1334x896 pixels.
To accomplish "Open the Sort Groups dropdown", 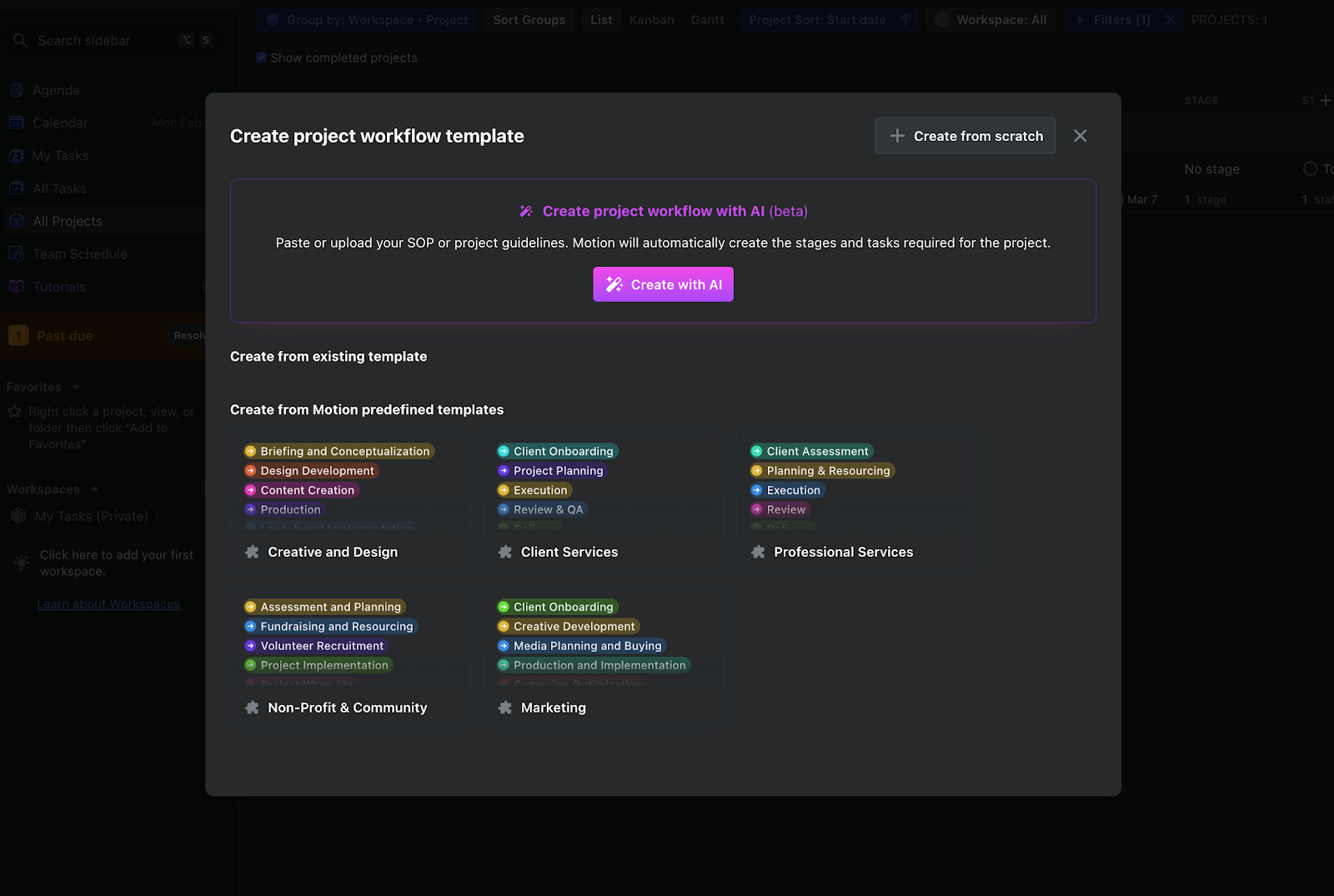I will (x=529, y=20).
